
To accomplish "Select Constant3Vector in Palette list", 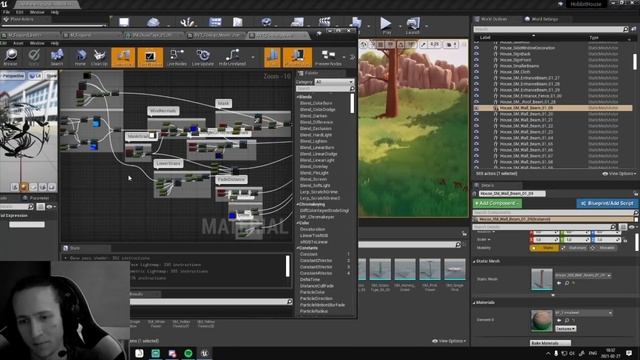I will pos(316,267).
